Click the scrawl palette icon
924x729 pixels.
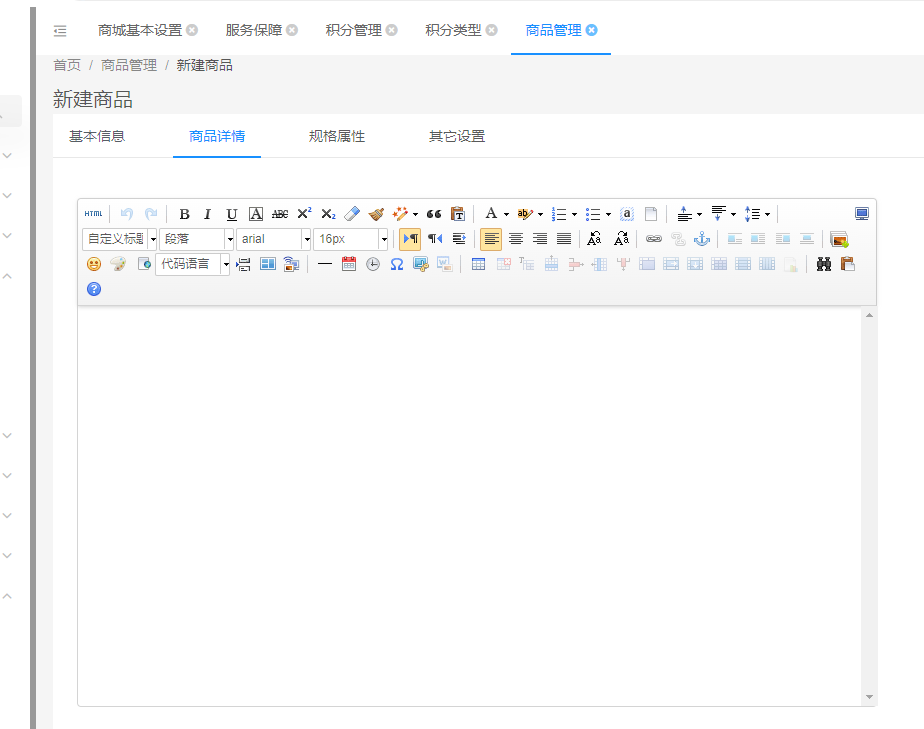[118, 264]
